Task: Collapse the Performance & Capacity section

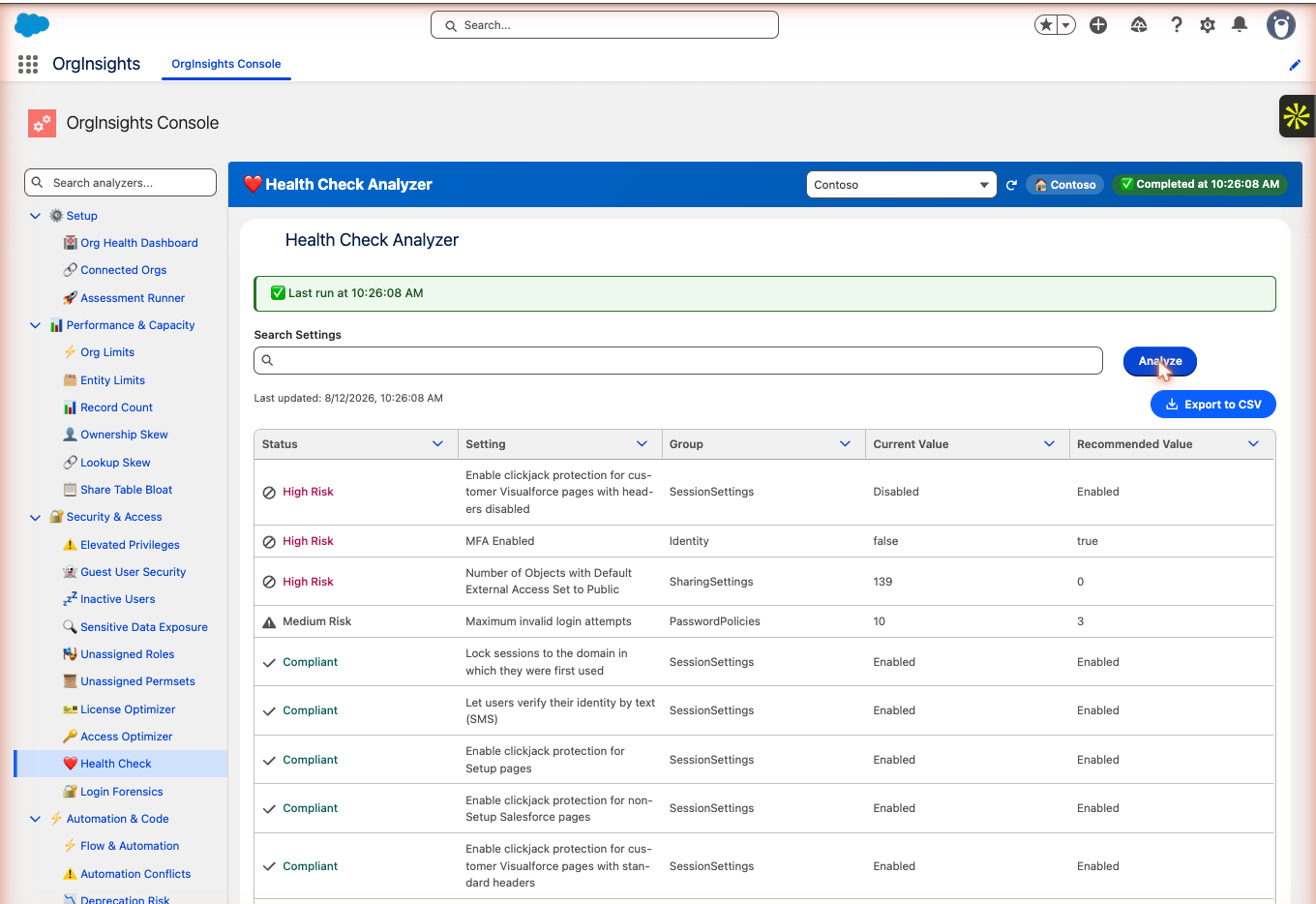Action: click(36, 325)
